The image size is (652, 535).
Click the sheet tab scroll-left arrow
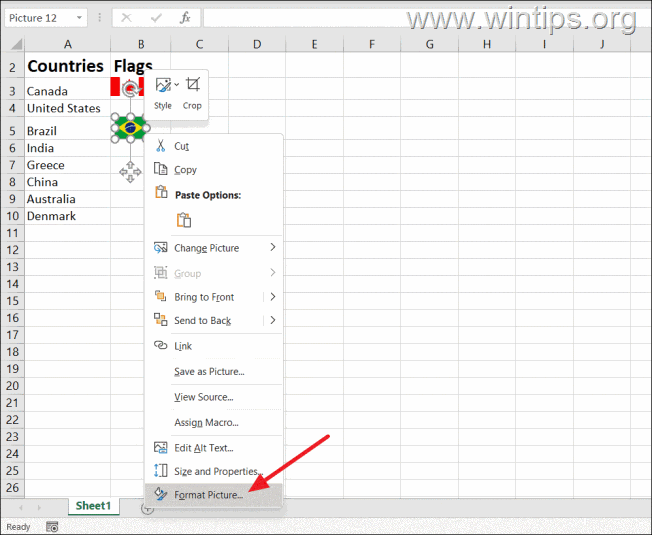click(x=21, y=508)
